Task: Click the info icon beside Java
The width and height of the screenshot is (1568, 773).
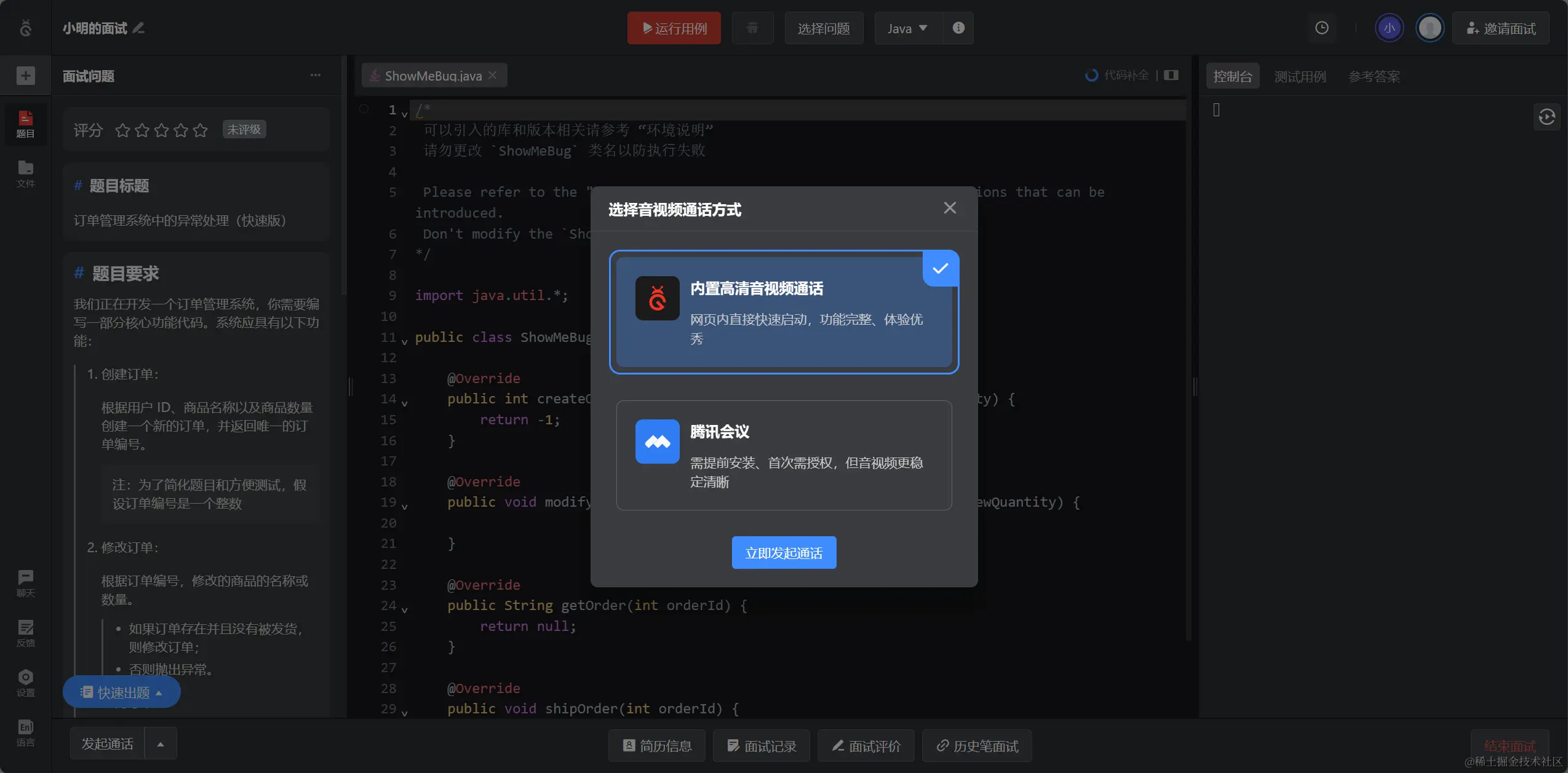Action: pos(958,28)
